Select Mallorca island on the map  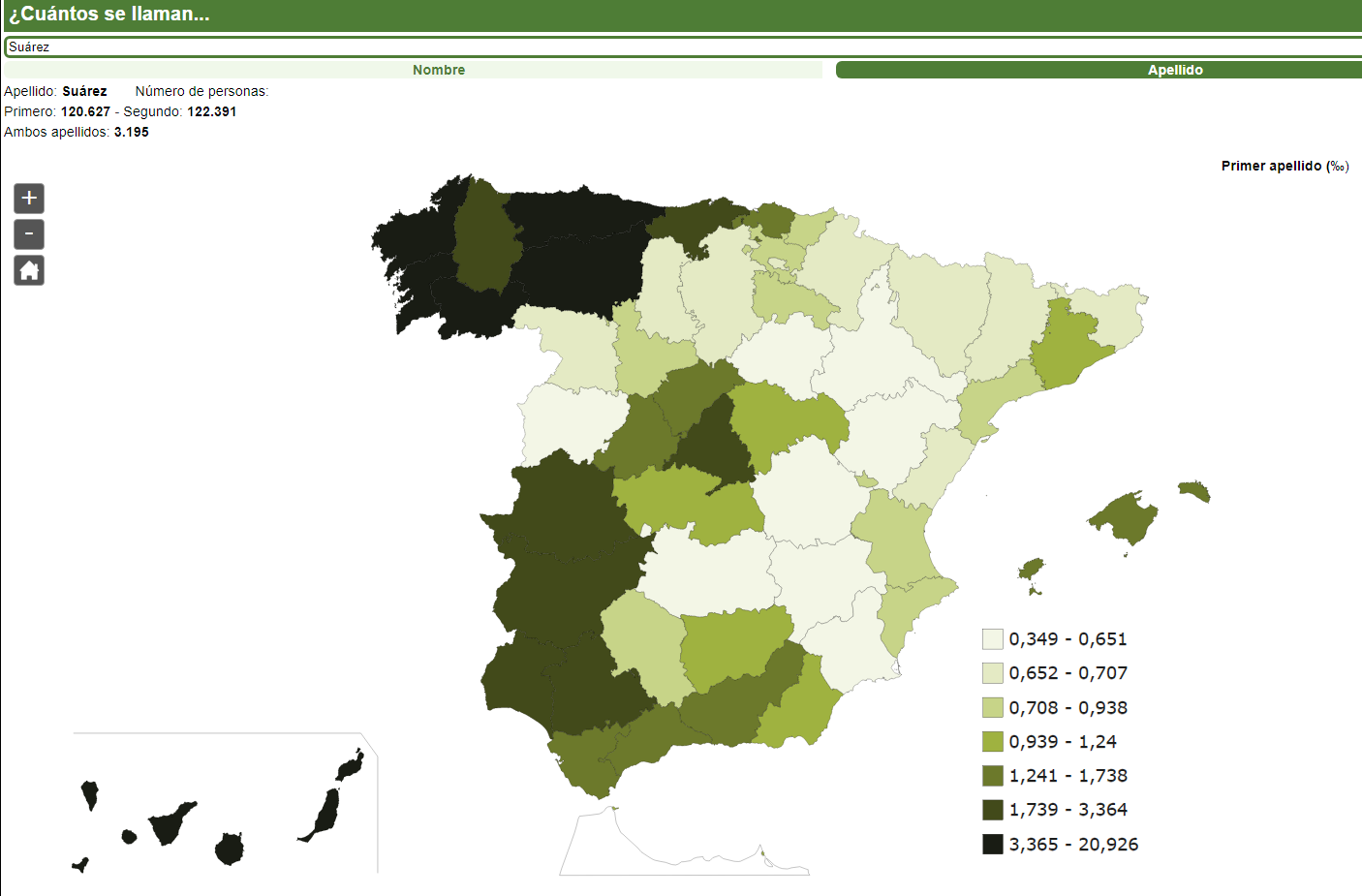(x=1127, y=518)
